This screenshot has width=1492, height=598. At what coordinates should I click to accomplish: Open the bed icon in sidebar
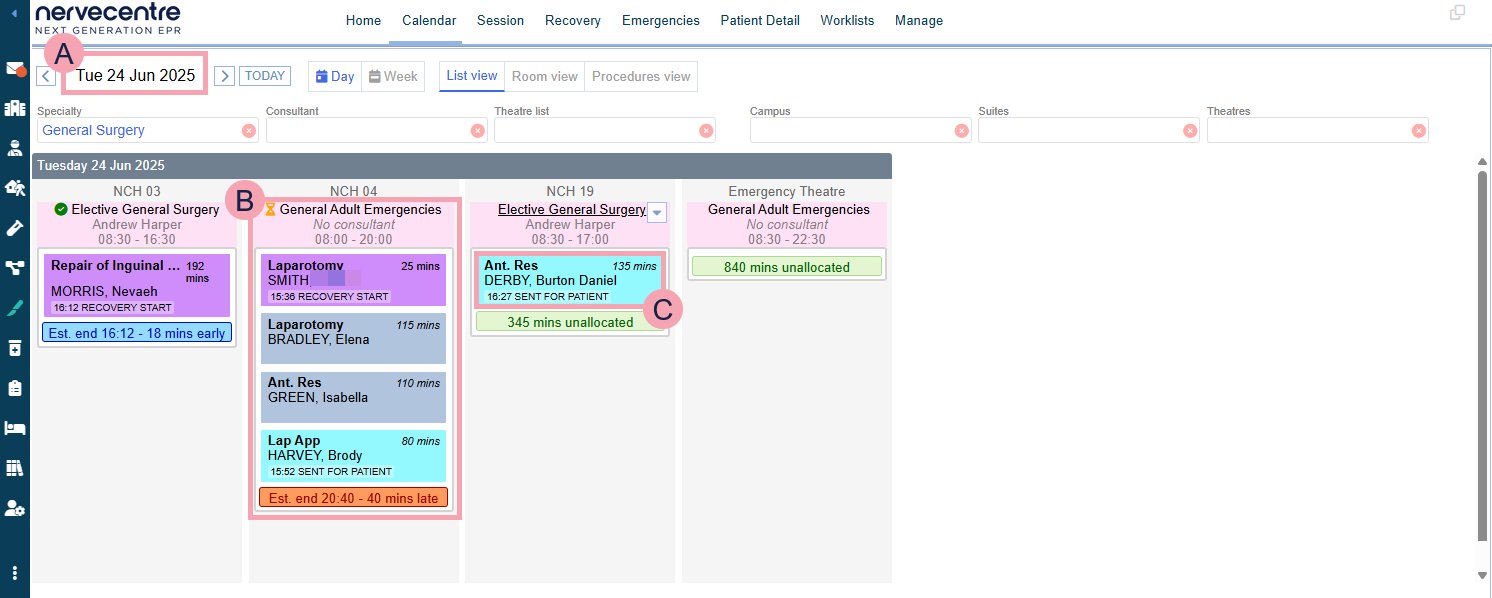pyautogui.click(x=14, y=428)
